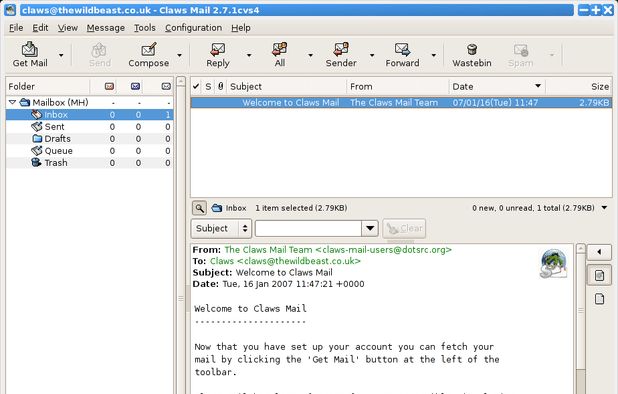Click the recipient address in To header
This screenshot has height=394, width=618.
(x=285, y=261)
